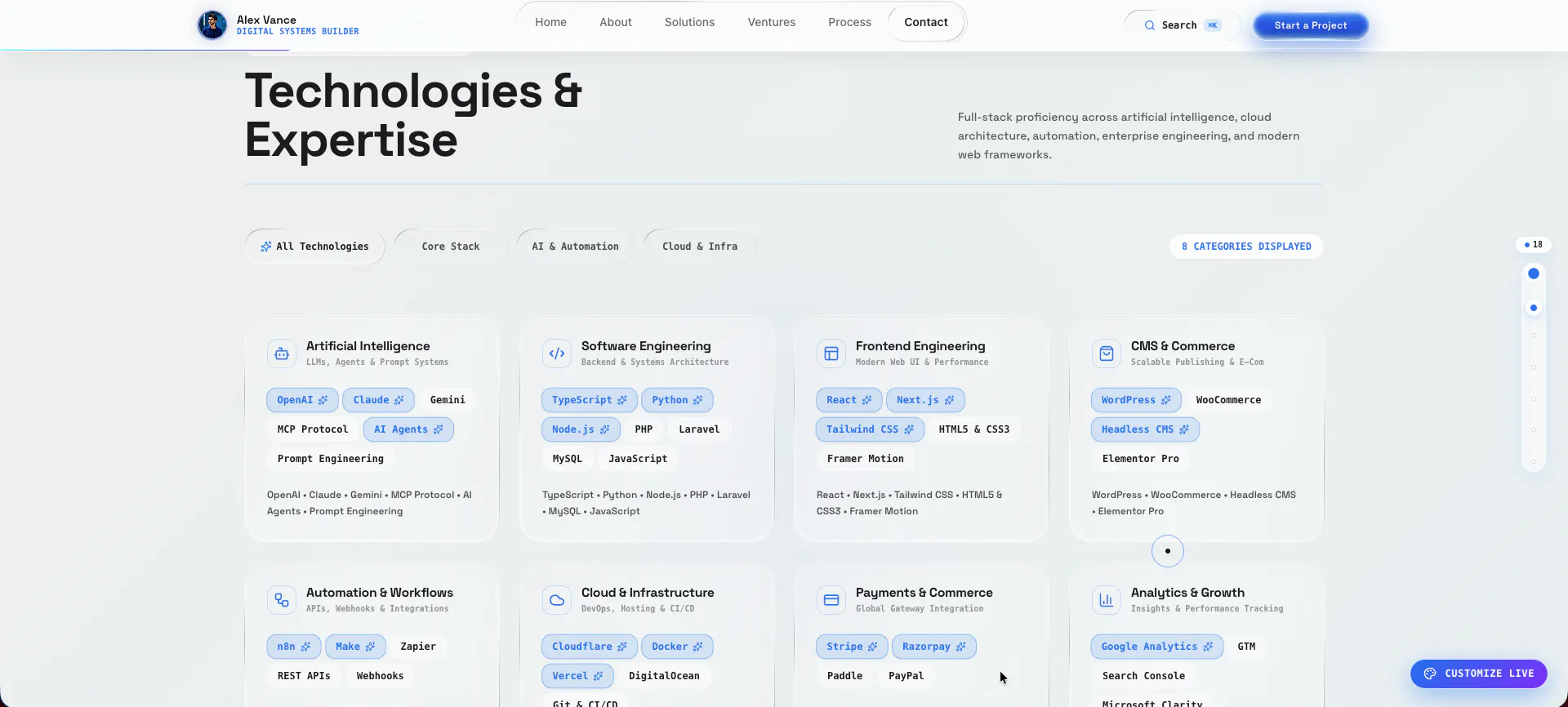Show the AI & Automation filter
1568x707 pixels.
tap(575, 247)
